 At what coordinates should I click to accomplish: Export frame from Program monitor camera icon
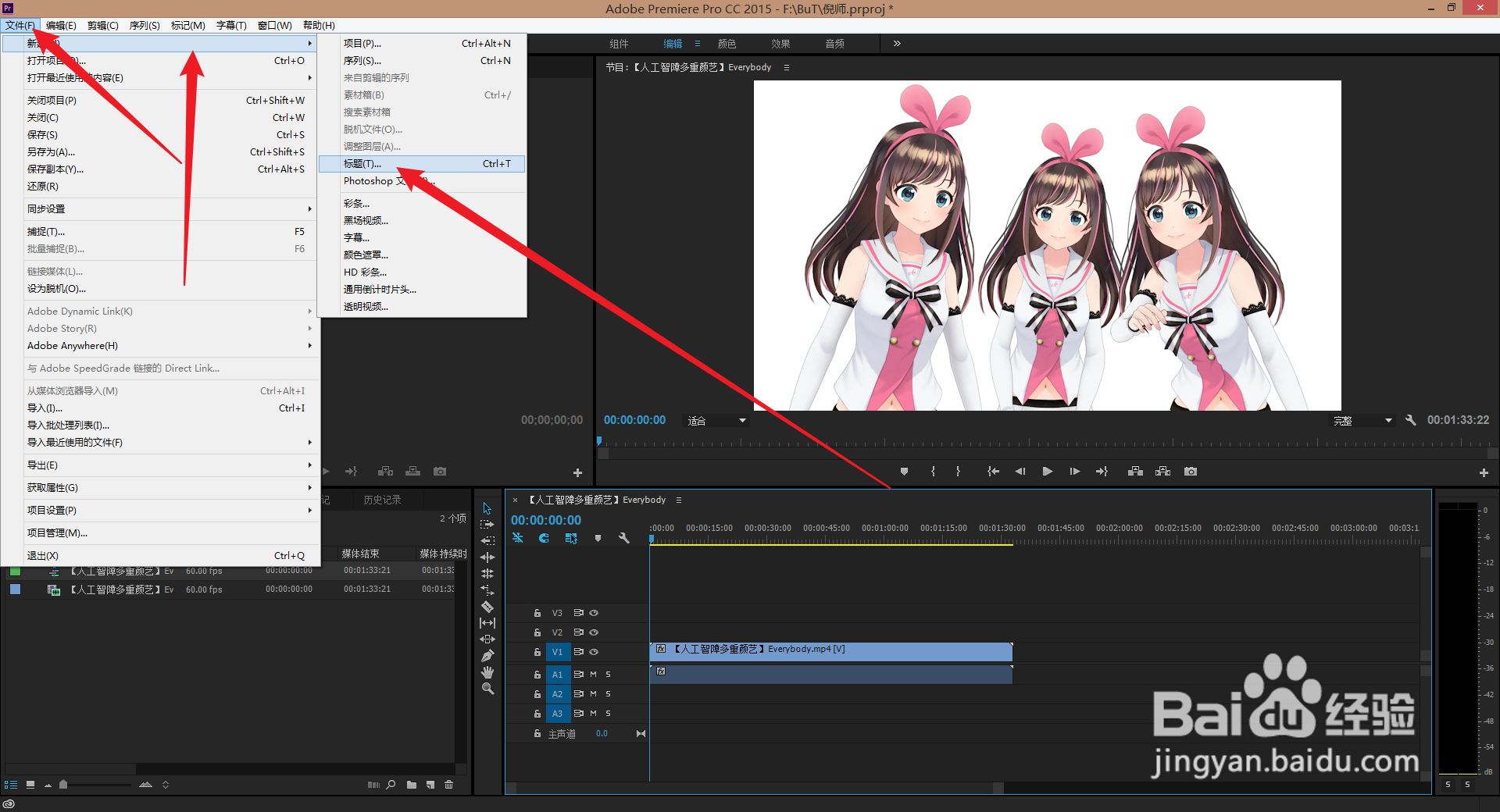coord(1190,472)
